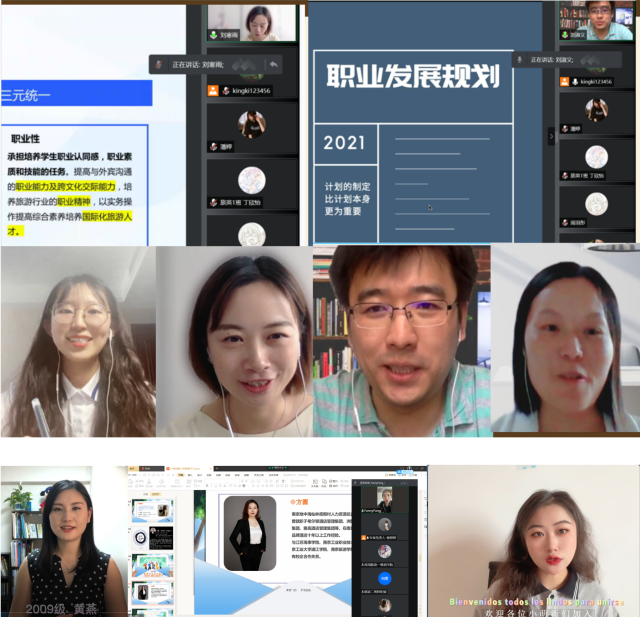Click the 2021 box on the slide

(345, 144)
